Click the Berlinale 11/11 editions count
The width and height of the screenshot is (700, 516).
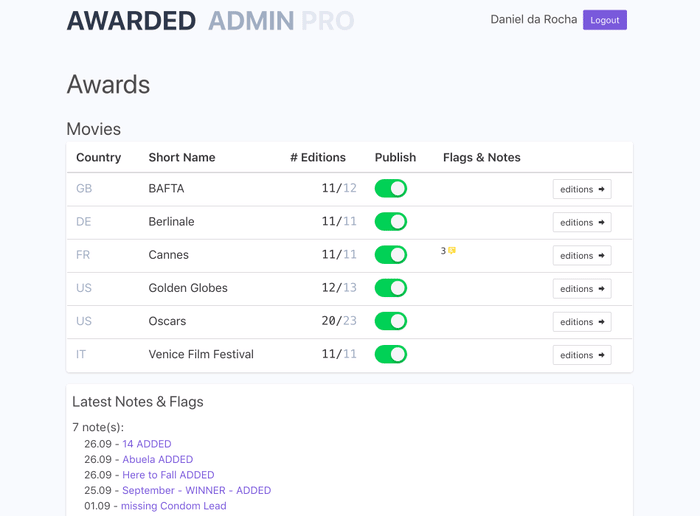pyautogui.click(x=339, y=221)
